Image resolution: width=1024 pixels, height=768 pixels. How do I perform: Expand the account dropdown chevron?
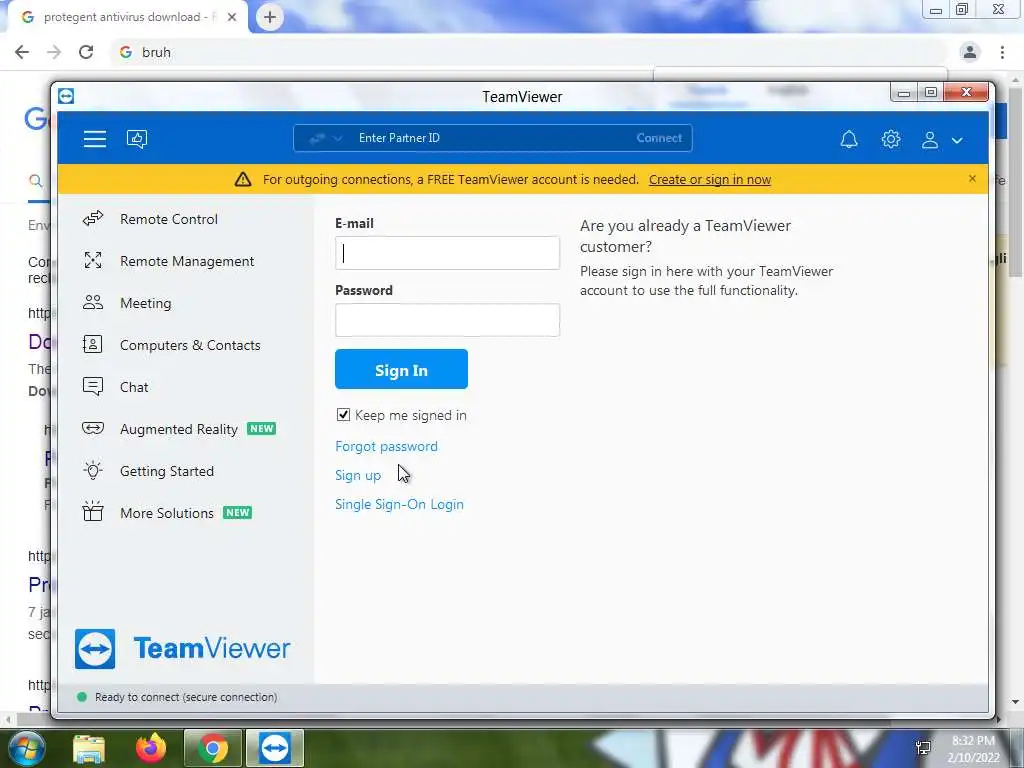[x=957, y=140]
